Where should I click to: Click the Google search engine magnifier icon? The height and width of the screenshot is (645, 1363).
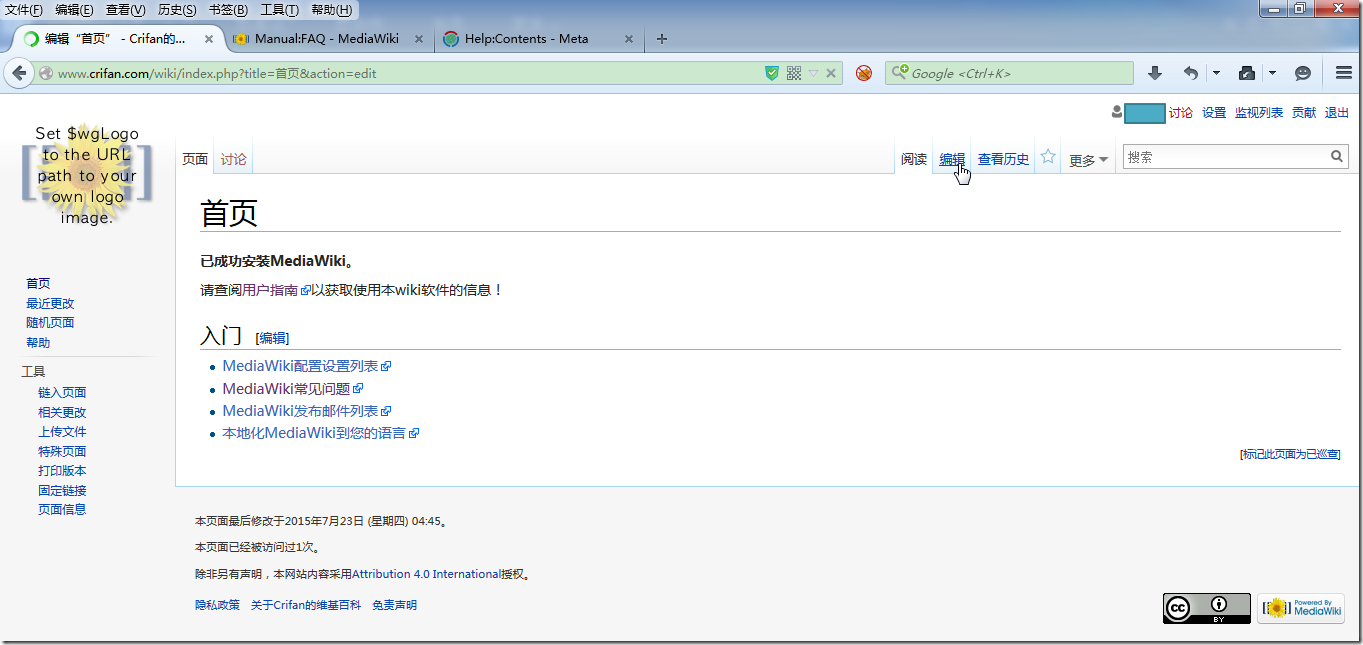[899, 73]
